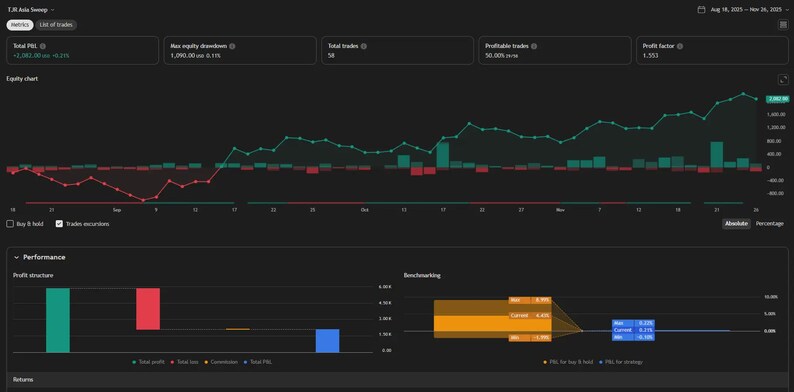
Task: Click the buy & hold Current 4.43% label
Action: point(530,316)
